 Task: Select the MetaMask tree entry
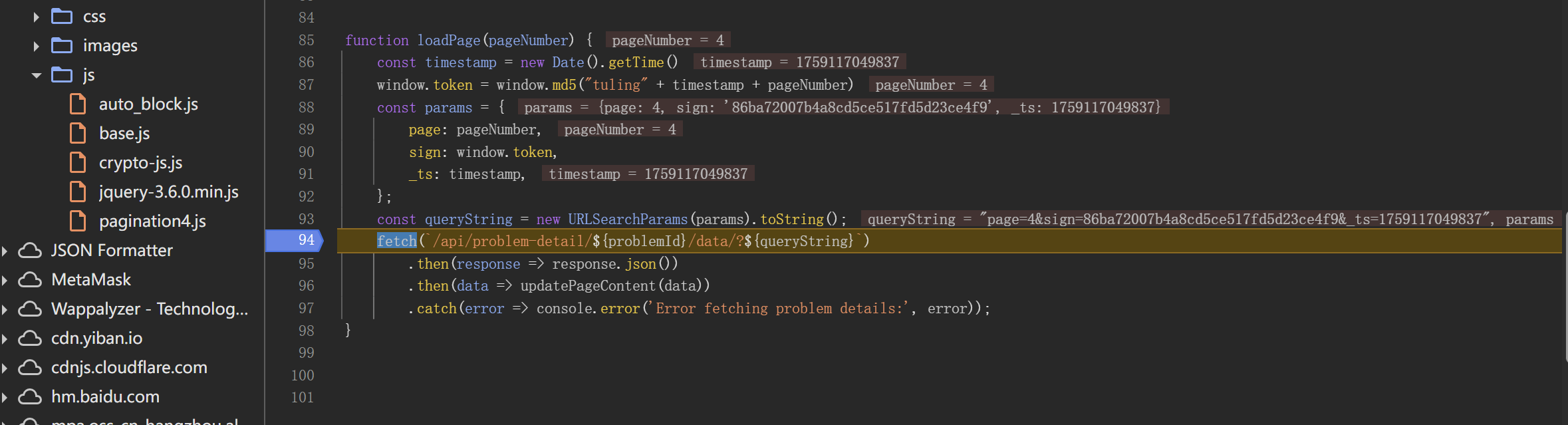coord(91,280)
